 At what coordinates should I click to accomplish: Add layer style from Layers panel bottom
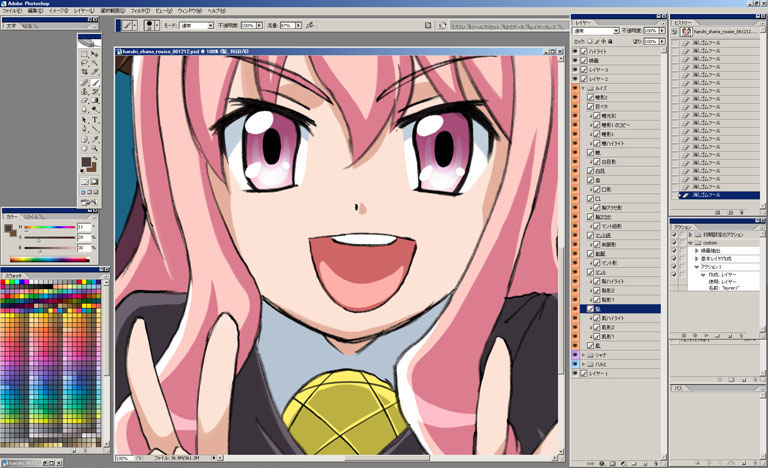pyautogui.click(x=601, y=464)
